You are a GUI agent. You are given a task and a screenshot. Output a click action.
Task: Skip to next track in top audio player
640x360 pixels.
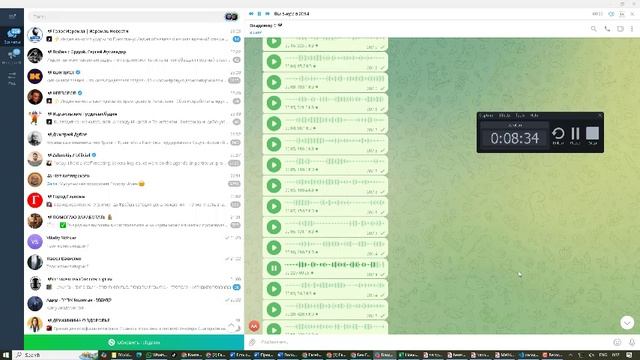click(267, 14)
